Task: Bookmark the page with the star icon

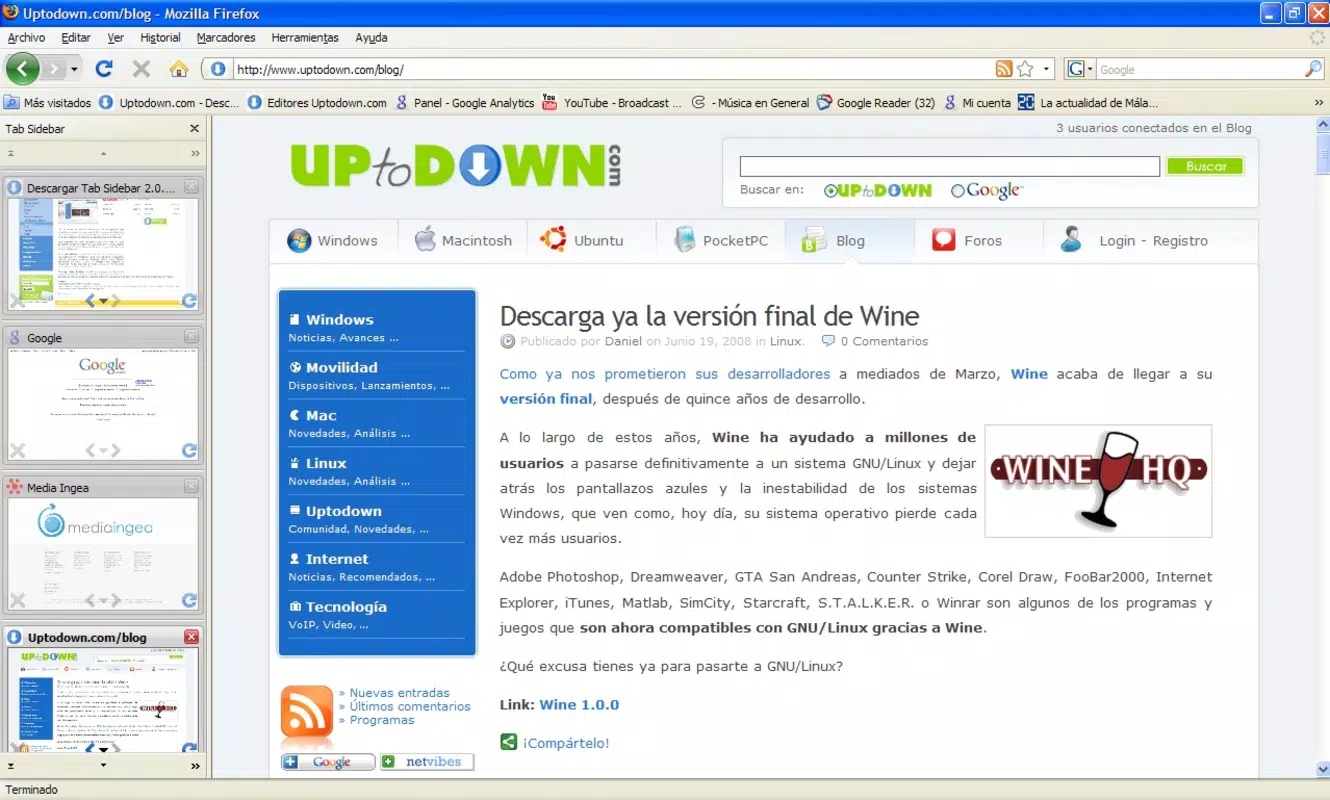Action: pos(1025,69)
